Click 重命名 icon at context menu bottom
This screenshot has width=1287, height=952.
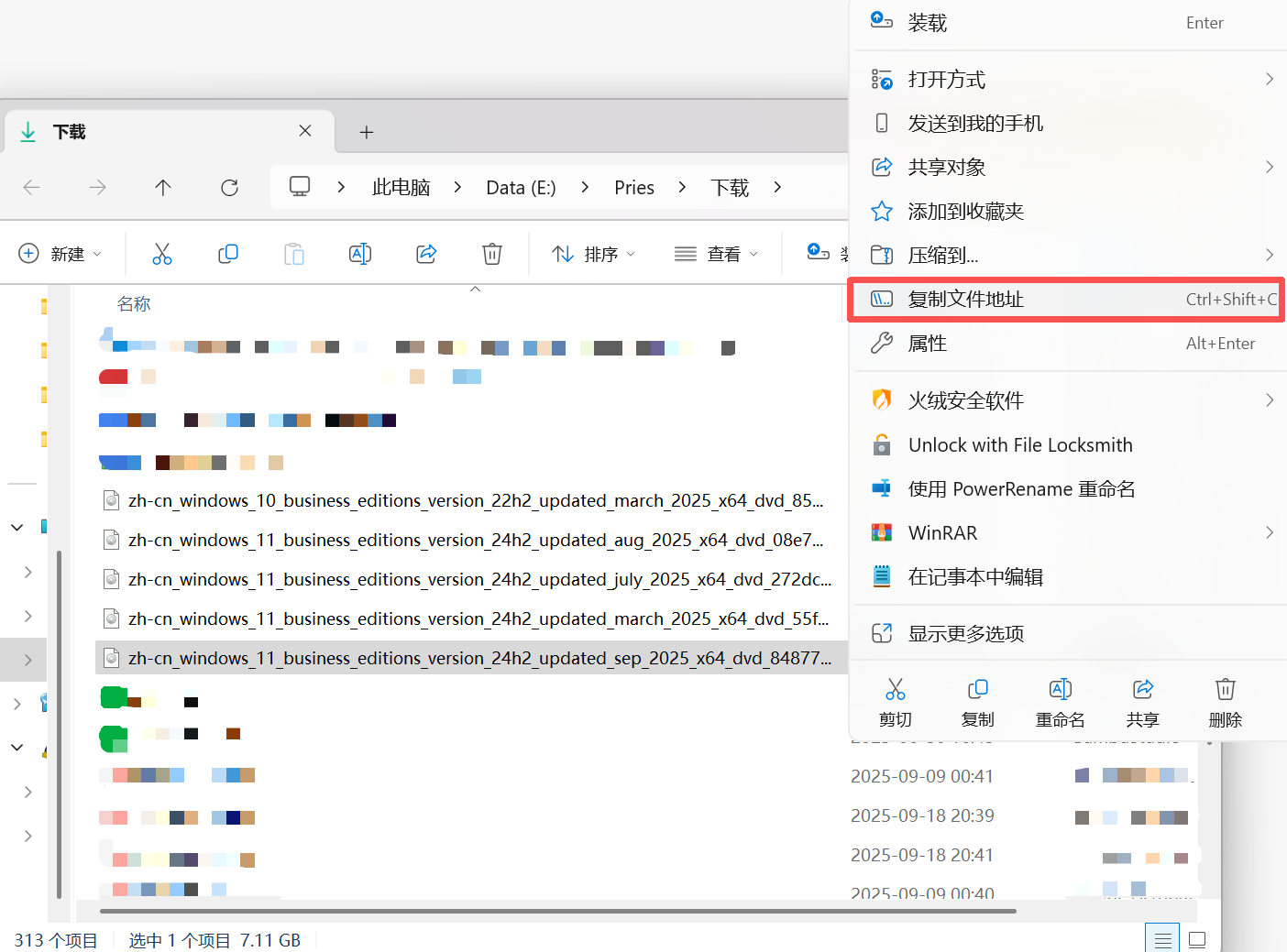tap(1060, 702)
